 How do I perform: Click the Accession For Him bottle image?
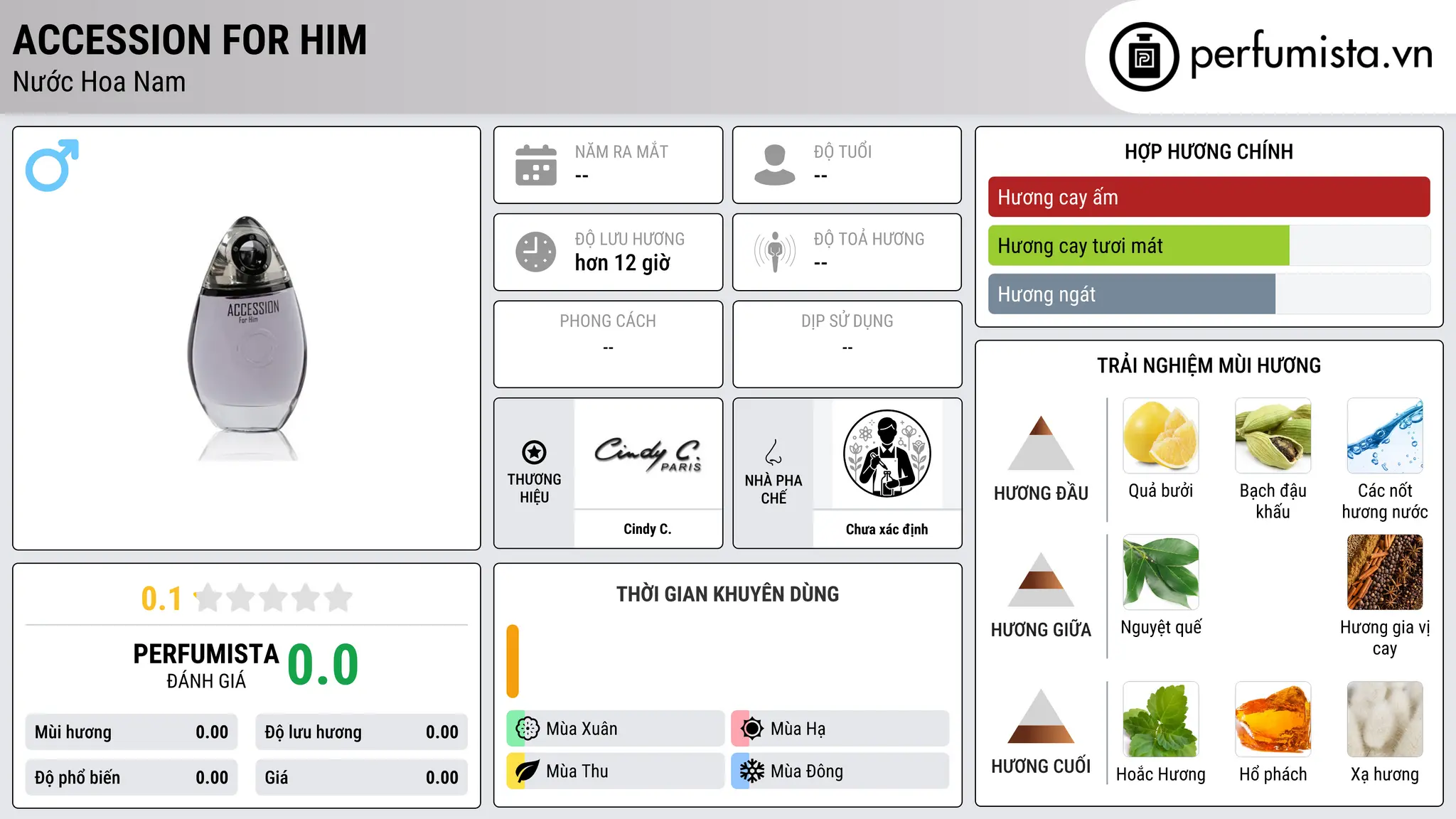(247, 338)
